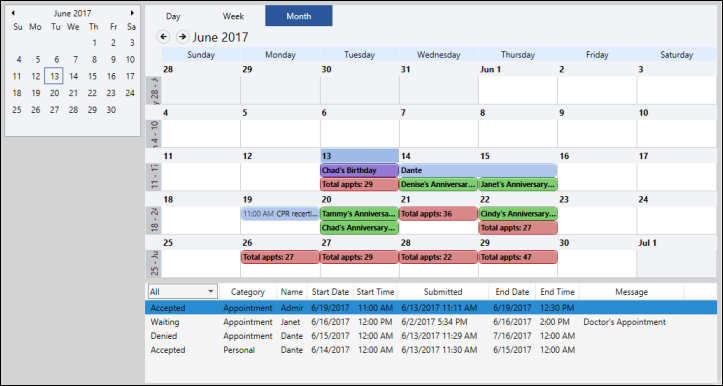Open Cindy's Anniversary event

pyautogui.click(x=518, y=214)
